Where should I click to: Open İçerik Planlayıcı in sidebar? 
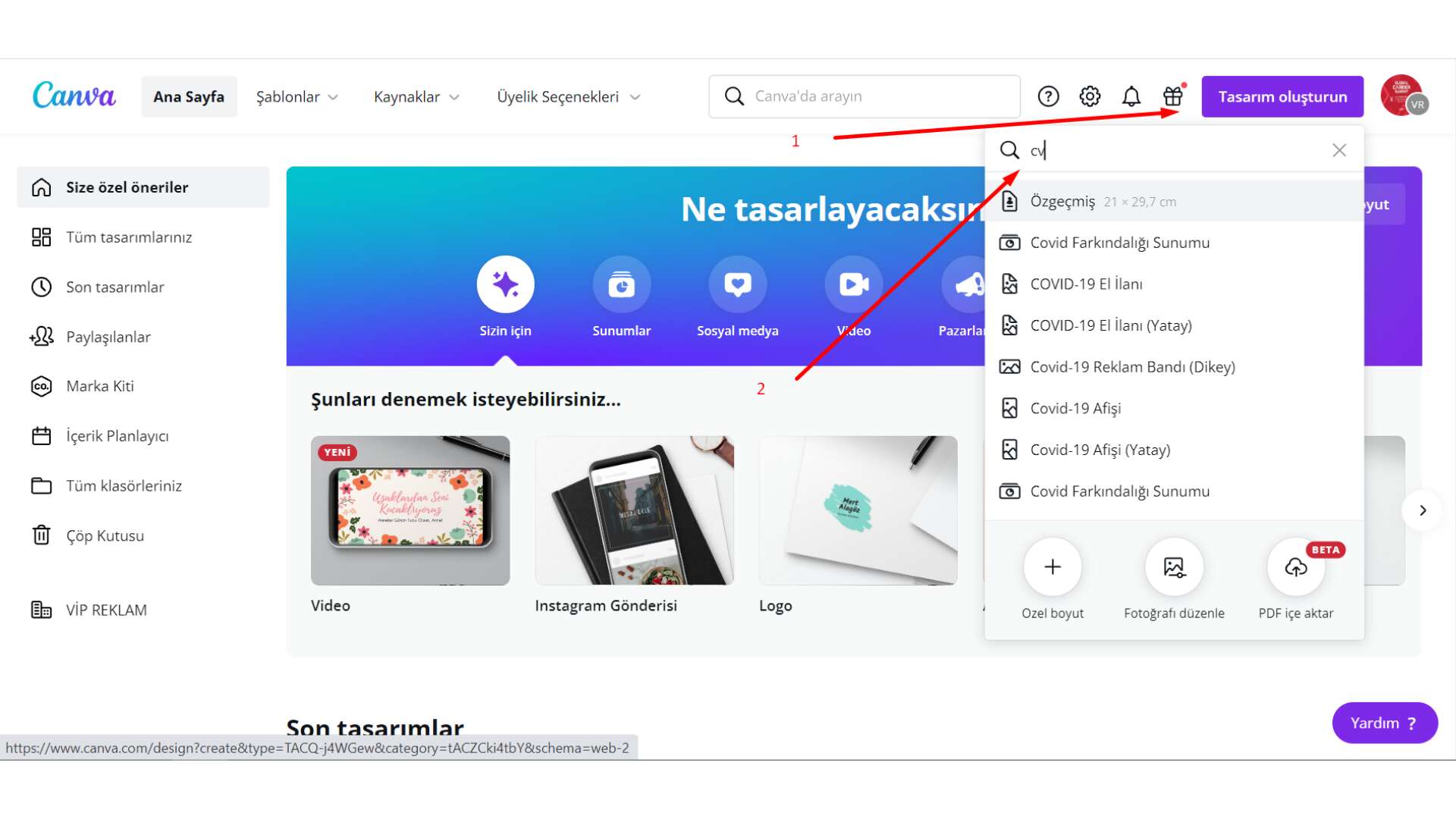click(143, 436)
